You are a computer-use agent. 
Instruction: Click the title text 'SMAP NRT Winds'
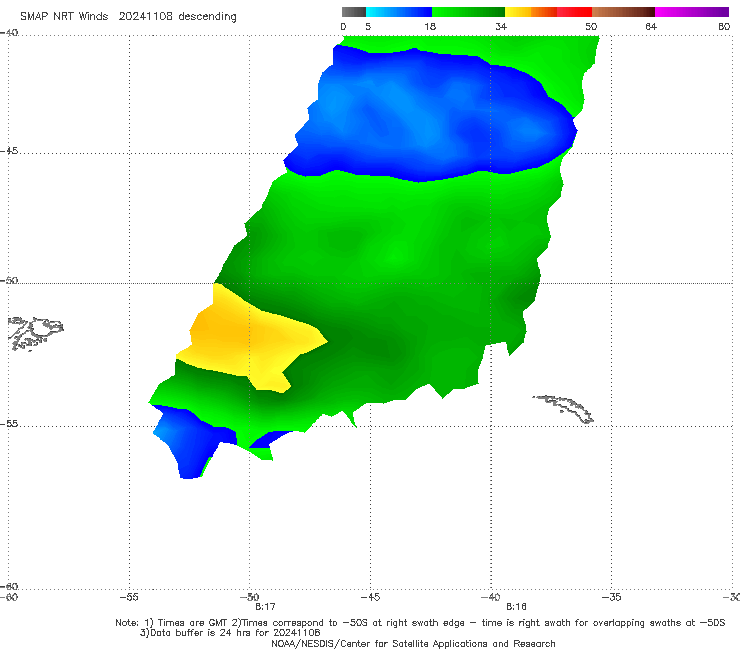(x=64, y=16)
